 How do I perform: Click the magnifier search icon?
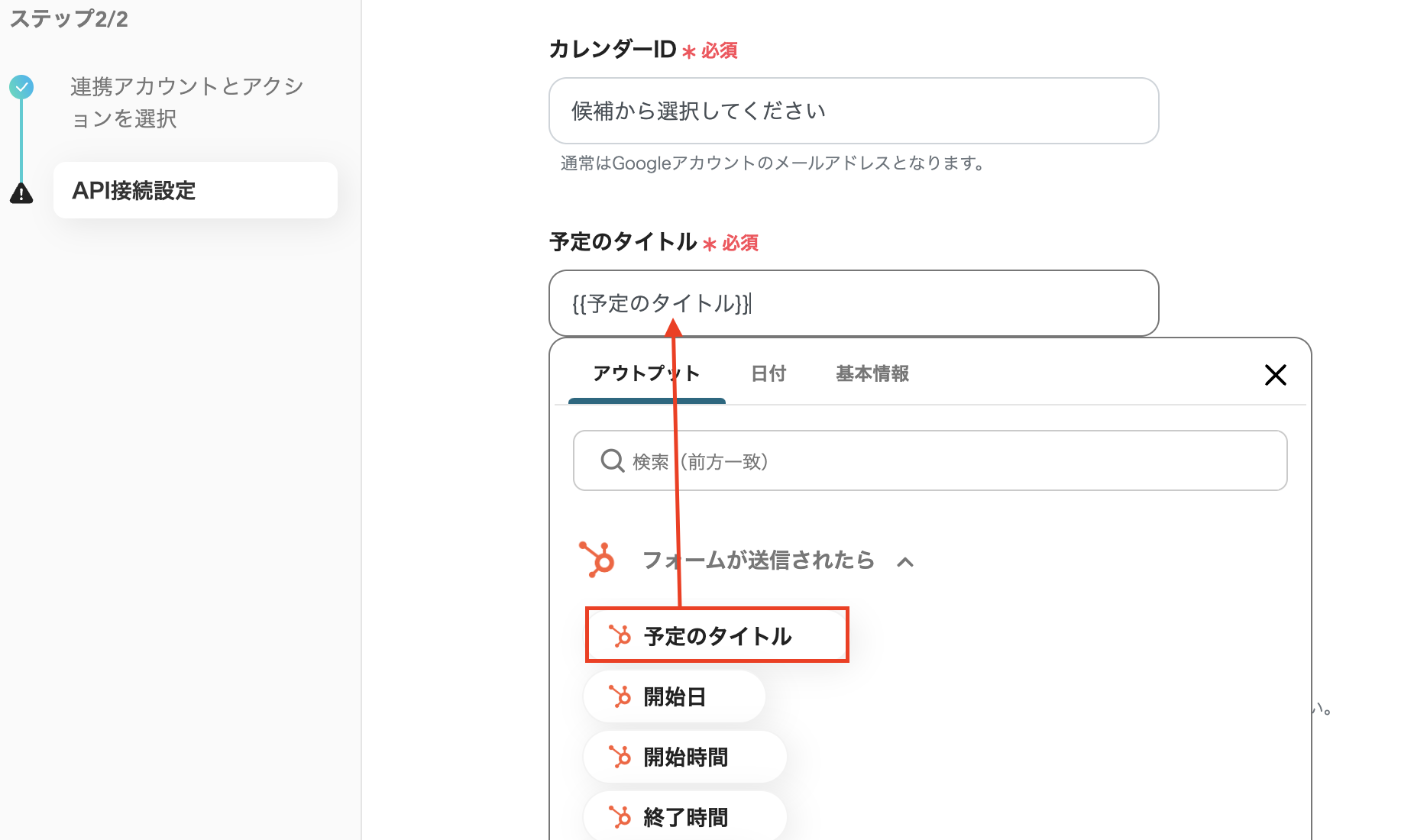point(612,460)
